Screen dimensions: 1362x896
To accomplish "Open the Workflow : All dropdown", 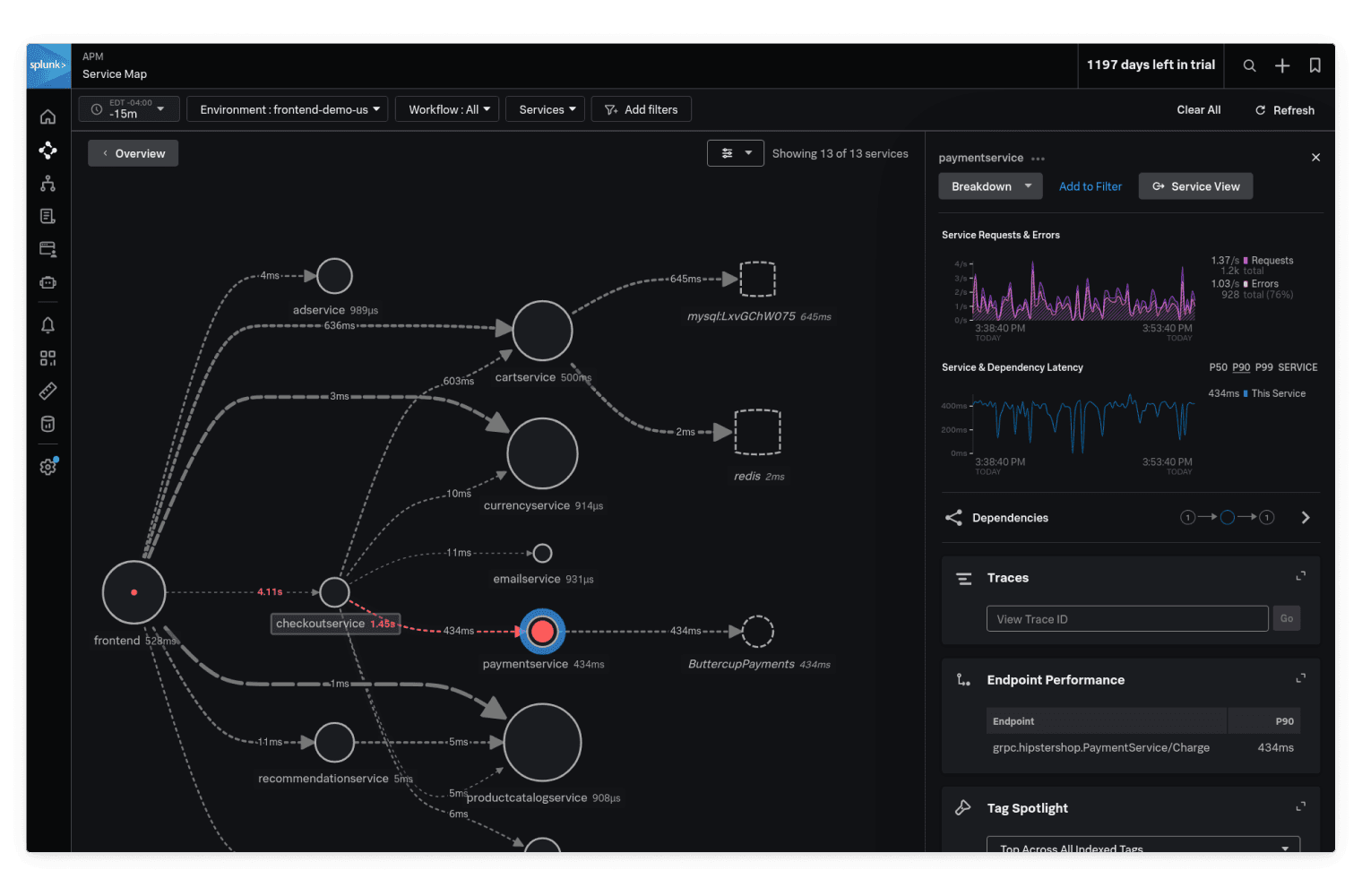I will [446, 108].
